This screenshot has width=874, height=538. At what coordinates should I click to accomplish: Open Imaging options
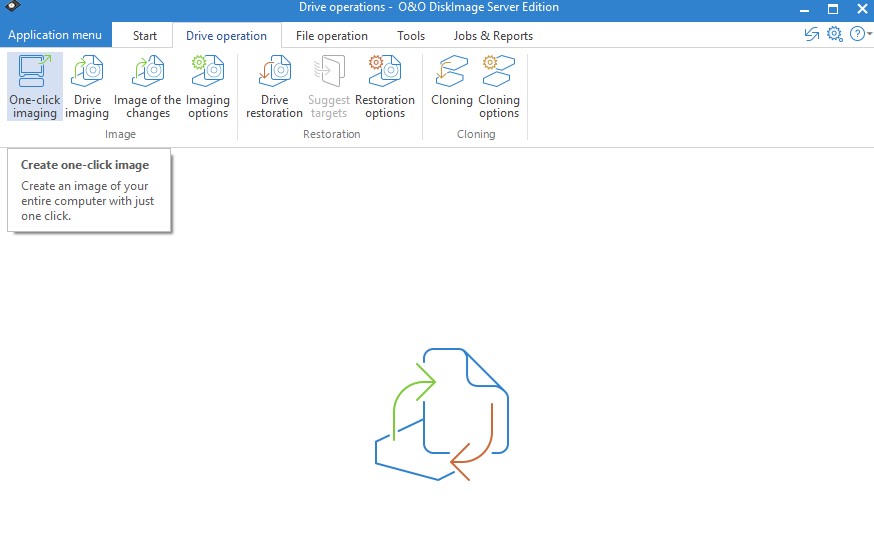(208, 86)
